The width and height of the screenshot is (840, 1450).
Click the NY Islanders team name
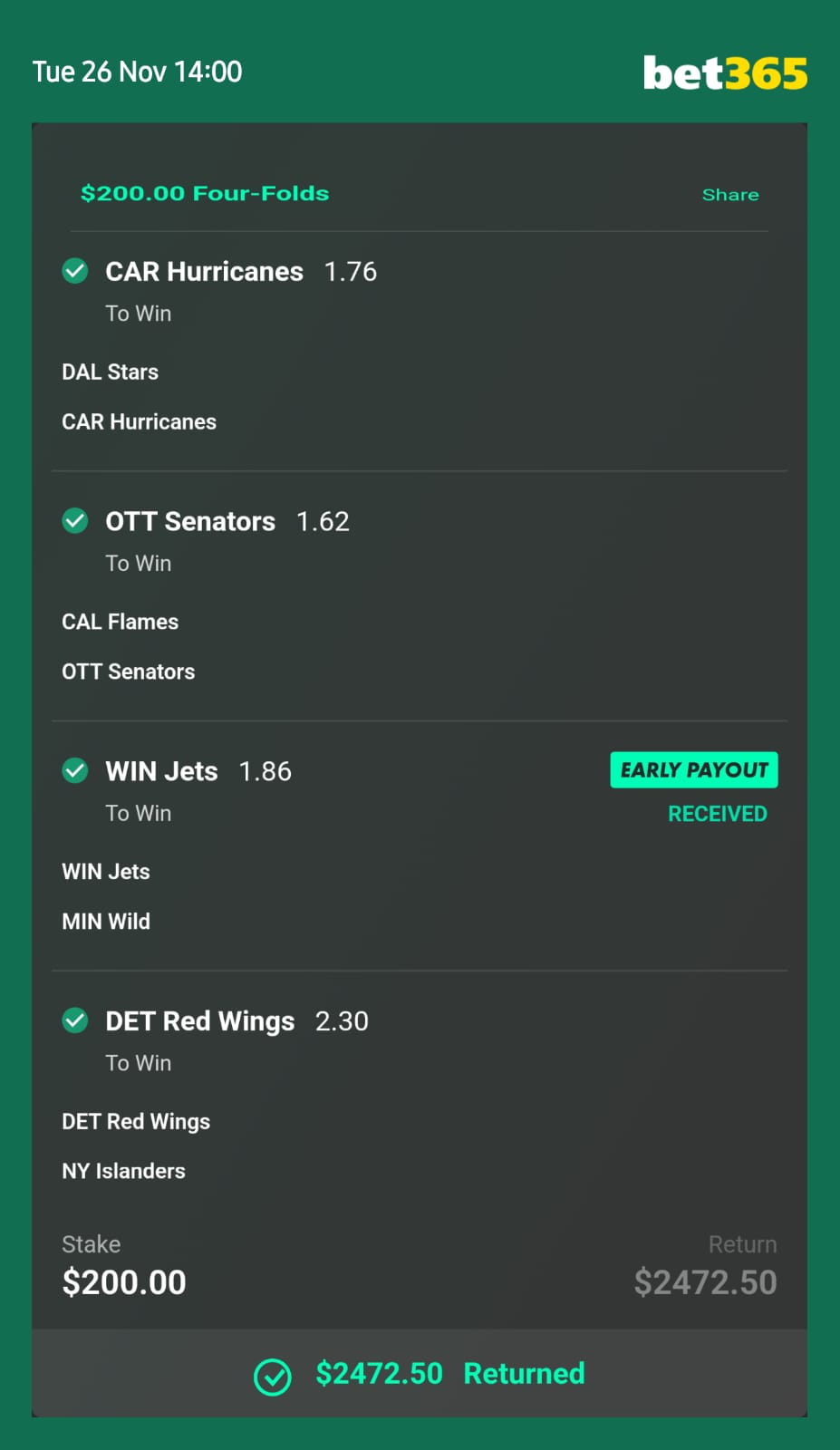click(123, 1172)
